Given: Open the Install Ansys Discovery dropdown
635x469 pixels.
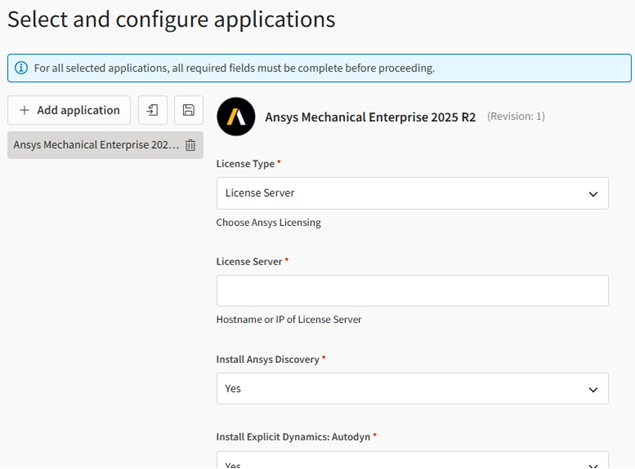Looking at the screenshot, I should point(412,389).
